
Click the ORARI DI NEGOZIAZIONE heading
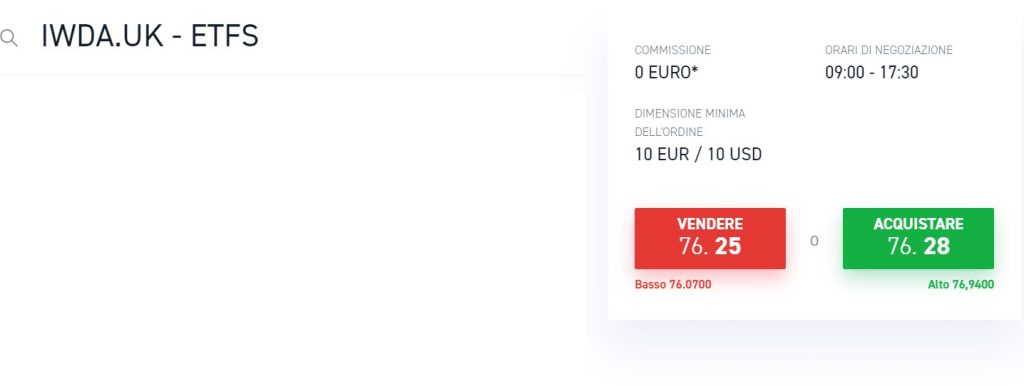click(889, 50)
